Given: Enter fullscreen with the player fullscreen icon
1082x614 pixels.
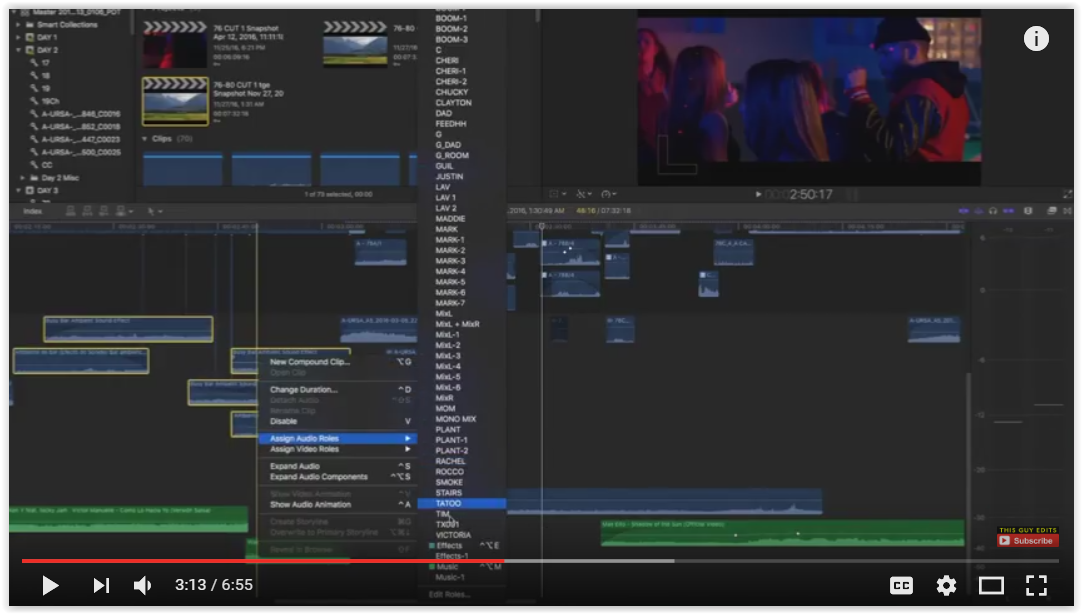Looking at the screenshot, I should (1038, 585).
